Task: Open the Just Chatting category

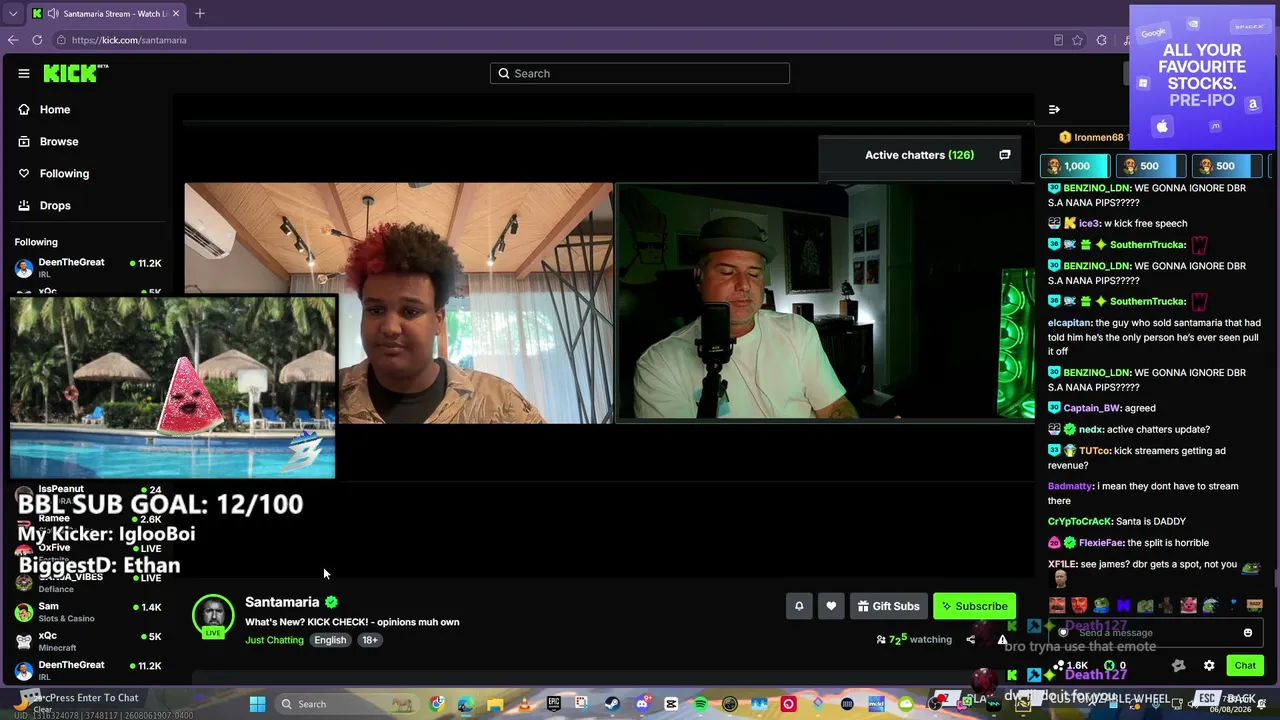Action: click(x=274, y=640)
